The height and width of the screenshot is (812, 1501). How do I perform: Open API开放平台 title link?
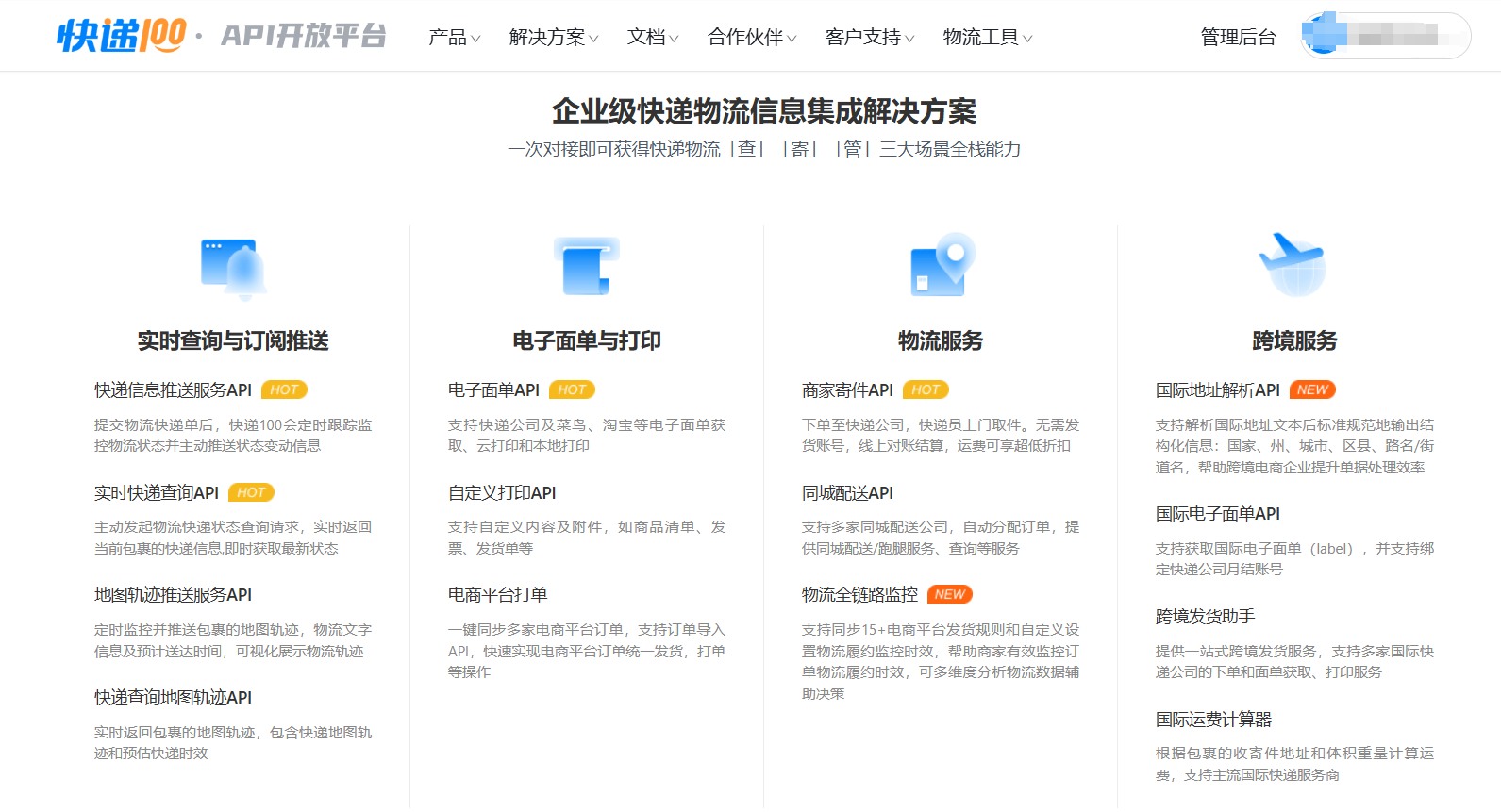(x=304, y=36)
